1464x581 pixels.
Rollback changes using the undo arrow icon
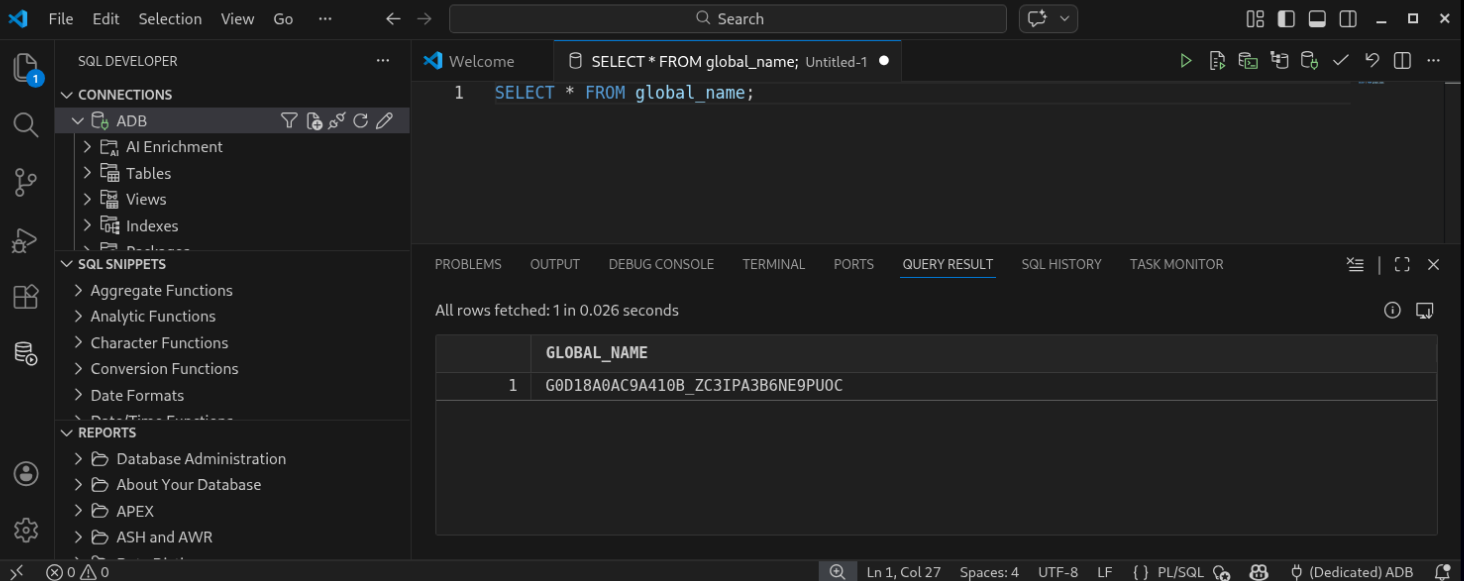(x=1372, y=60)
